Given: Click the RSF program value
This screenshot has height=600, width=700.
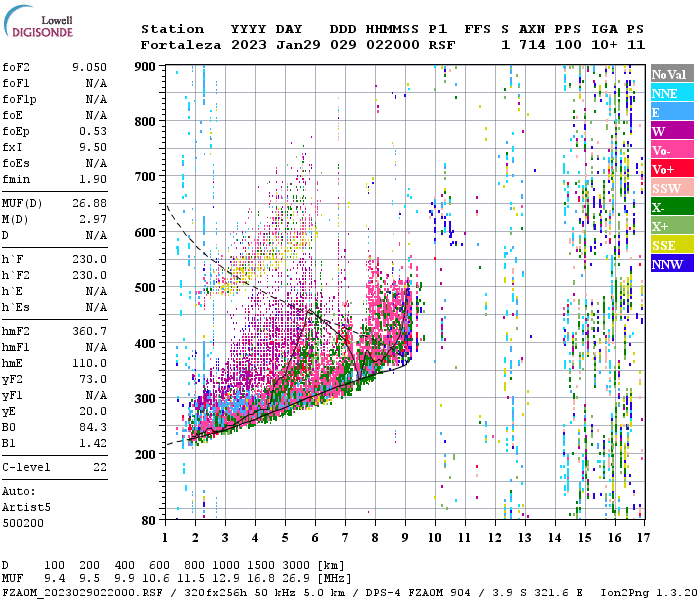Looking at the screenshot, I should pyautogui.click(x=442, y=45).
